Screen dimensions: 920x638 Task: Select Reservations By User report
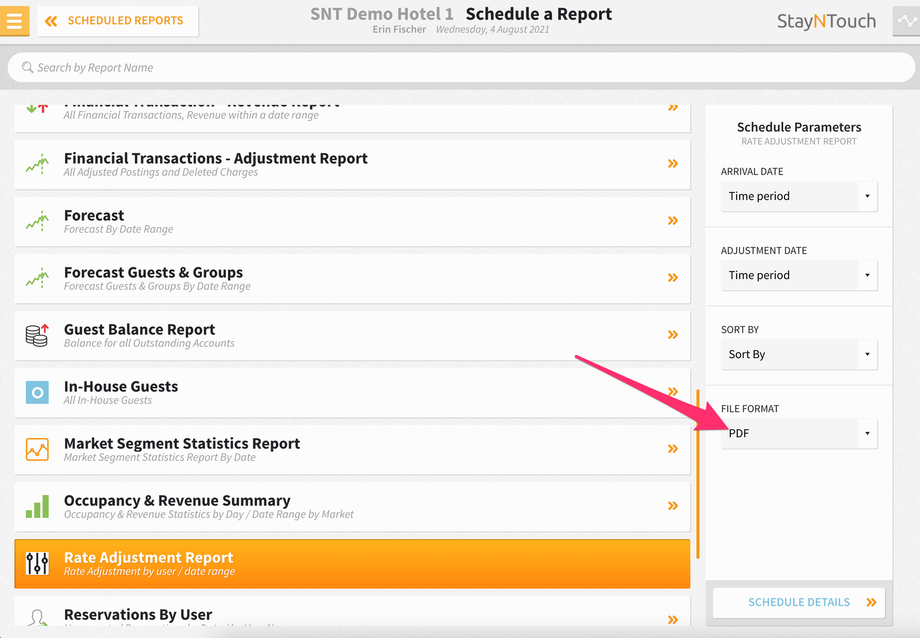pos(352,612)
